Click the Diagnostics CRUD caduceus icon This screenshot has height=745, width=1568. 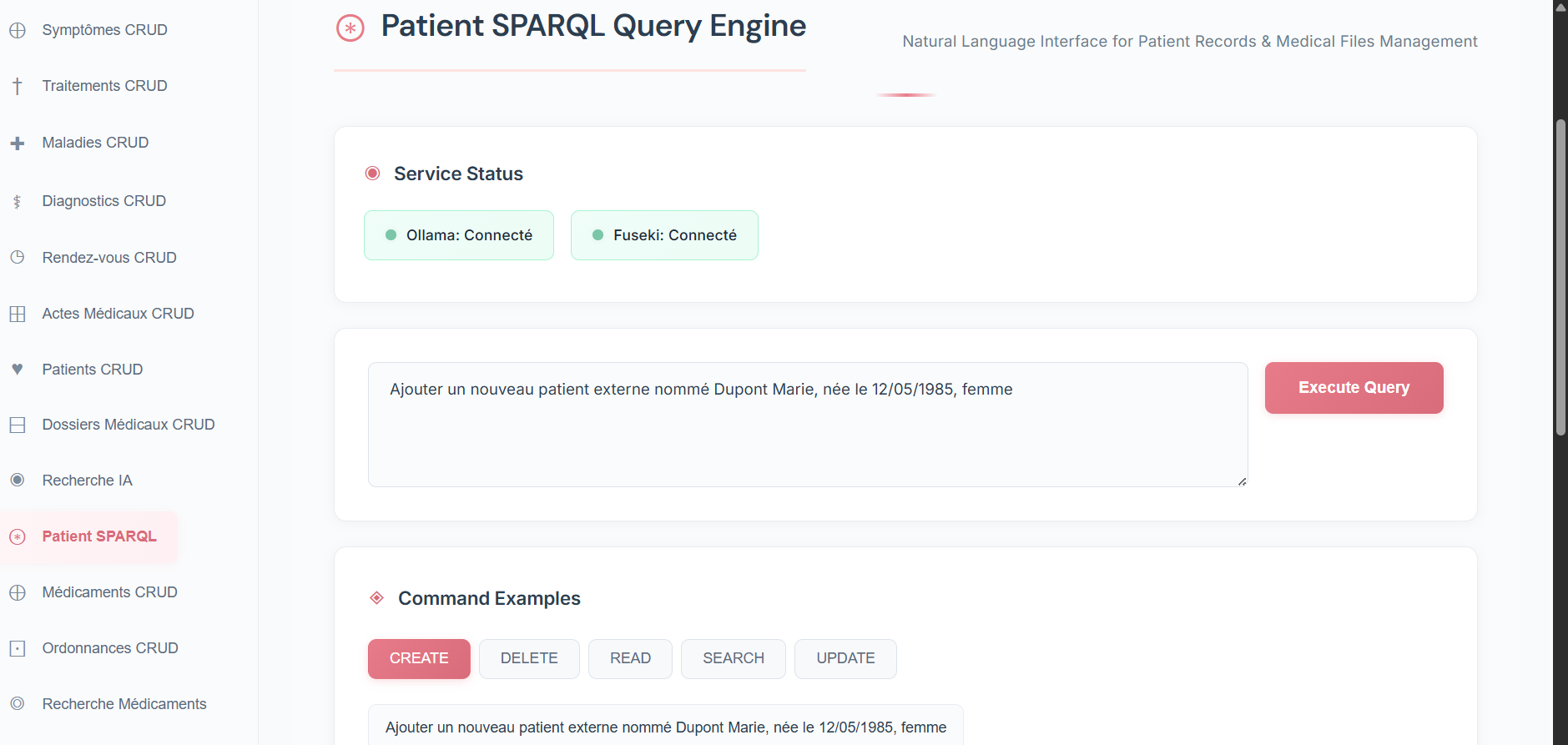click(18, 201)
